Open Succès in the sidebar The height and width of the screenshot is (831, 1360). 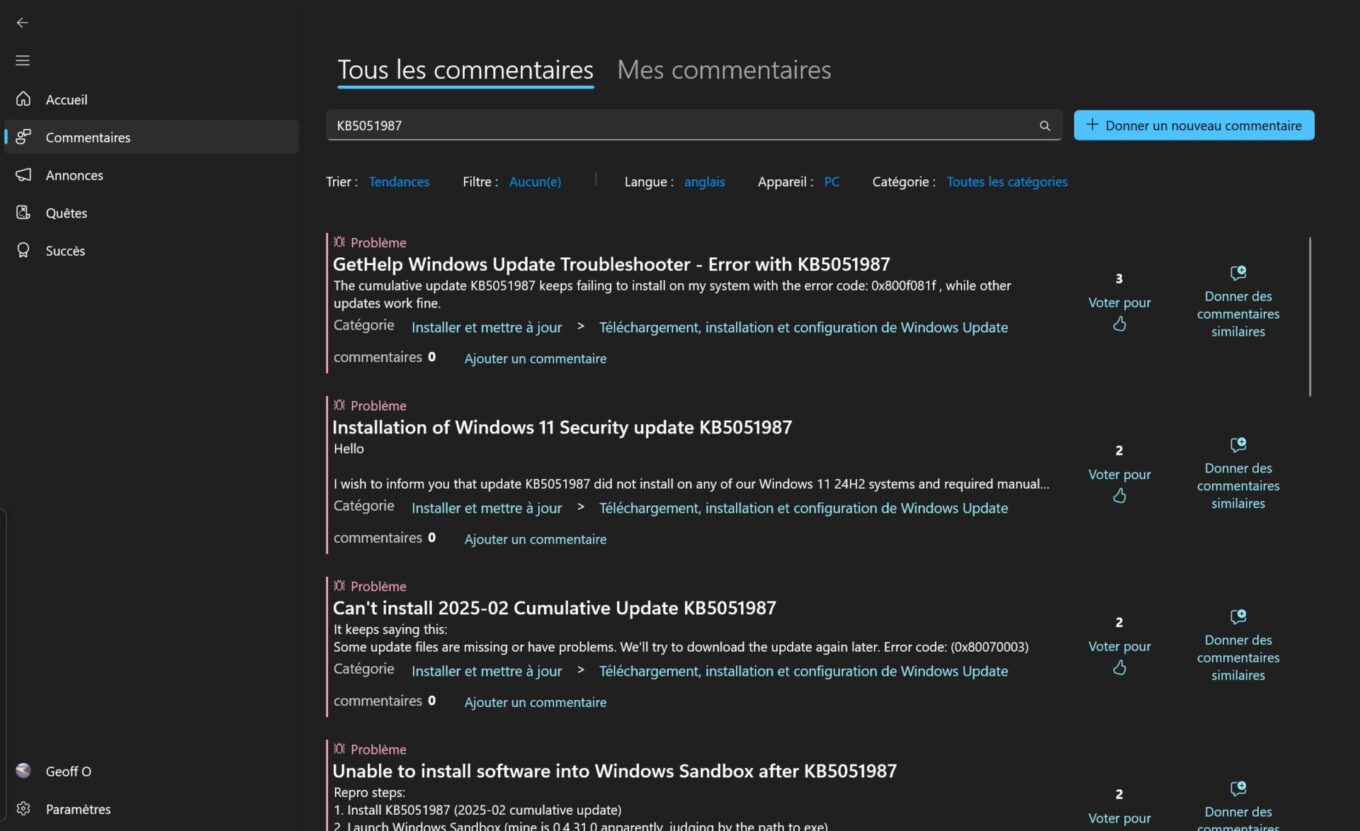point(65,251)
